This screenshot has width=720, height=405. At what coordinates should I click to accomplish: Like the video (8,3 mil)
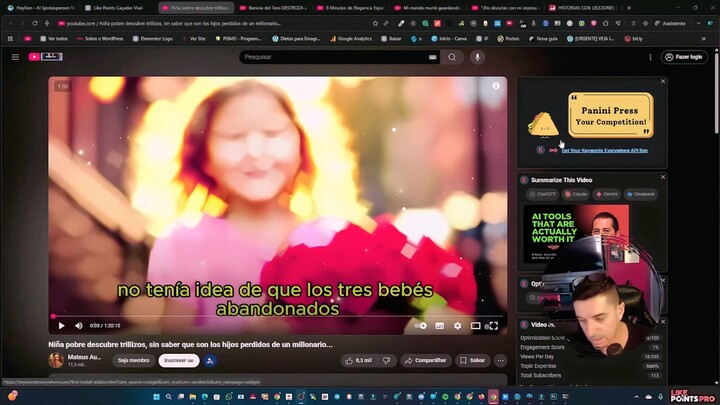(x=359, y=360)
